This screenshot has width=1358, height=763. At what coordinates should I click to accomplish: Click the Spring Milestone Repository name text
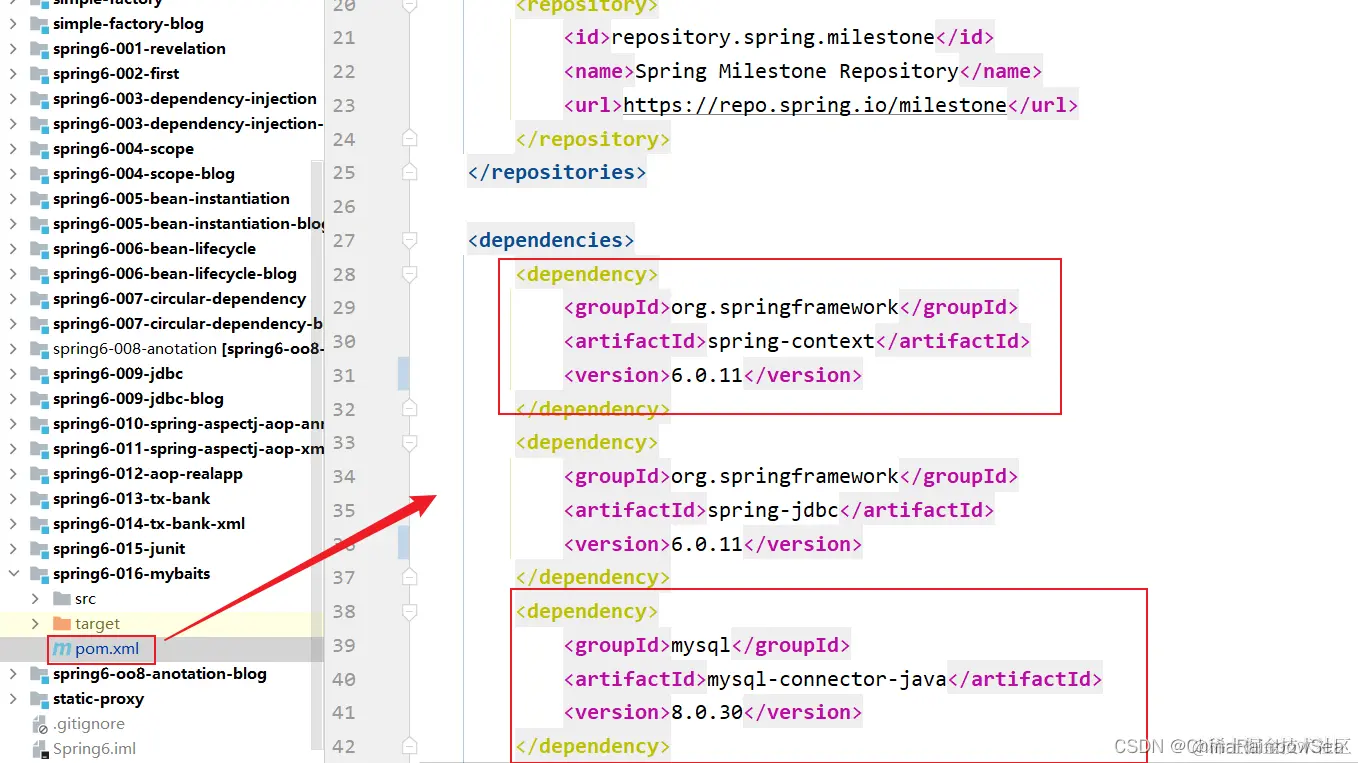pos(797,71)
